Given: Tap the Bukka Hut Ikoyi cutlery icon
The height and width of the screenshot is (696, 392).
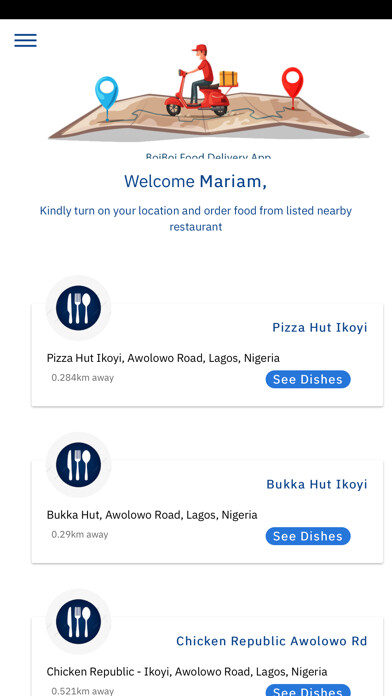Looking at the screenshot, I should pos(78,465).
